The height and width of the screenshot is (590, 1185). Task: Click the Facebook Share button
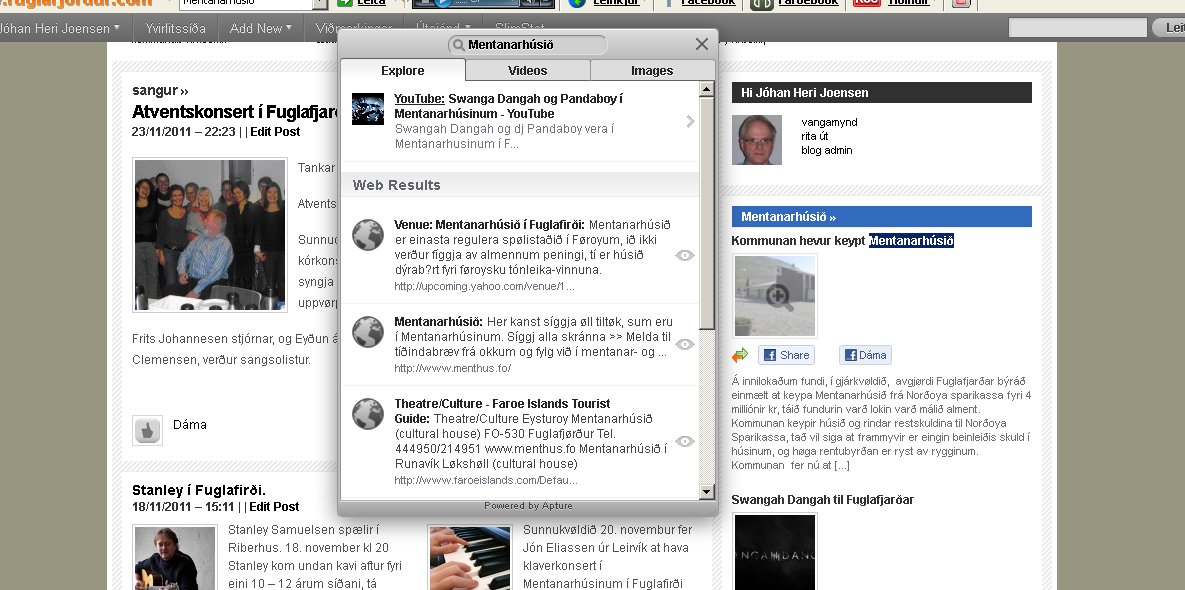(786, 355)
